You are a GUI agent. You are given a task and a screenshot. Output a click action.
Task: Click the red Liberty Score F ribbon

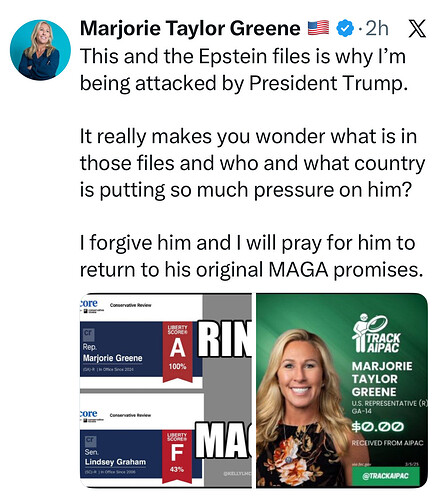pyautogui.click(x=177, y=457)
